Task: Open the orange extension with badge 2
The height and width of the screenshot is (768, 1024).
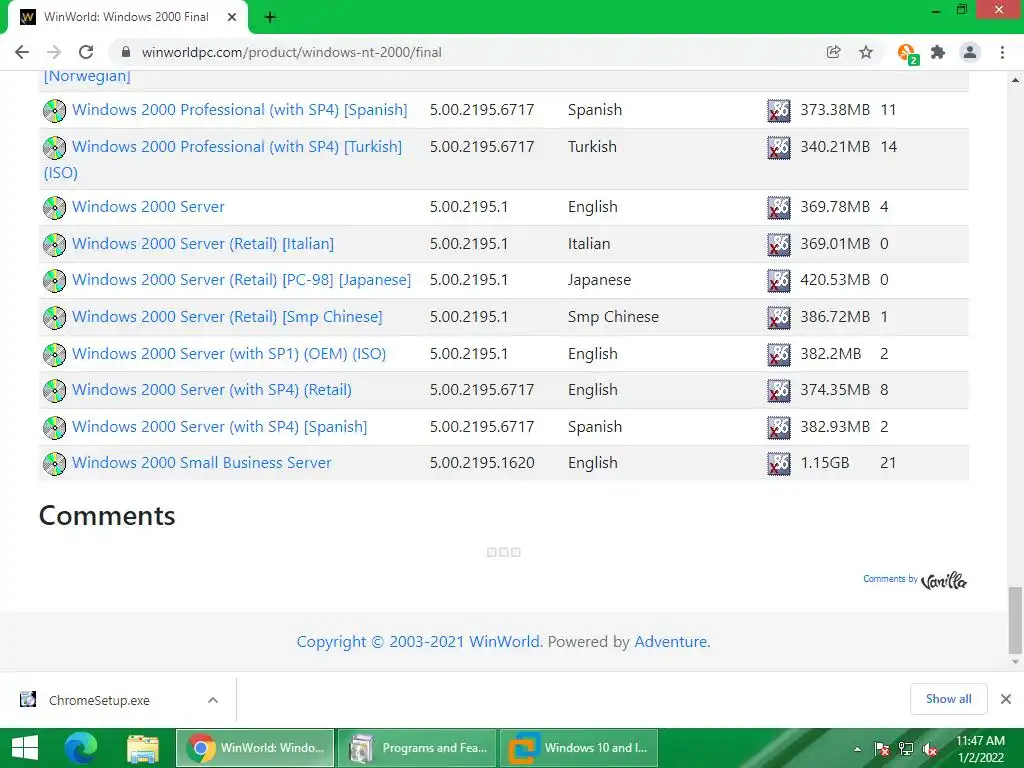Action: (x=908, y=54)
